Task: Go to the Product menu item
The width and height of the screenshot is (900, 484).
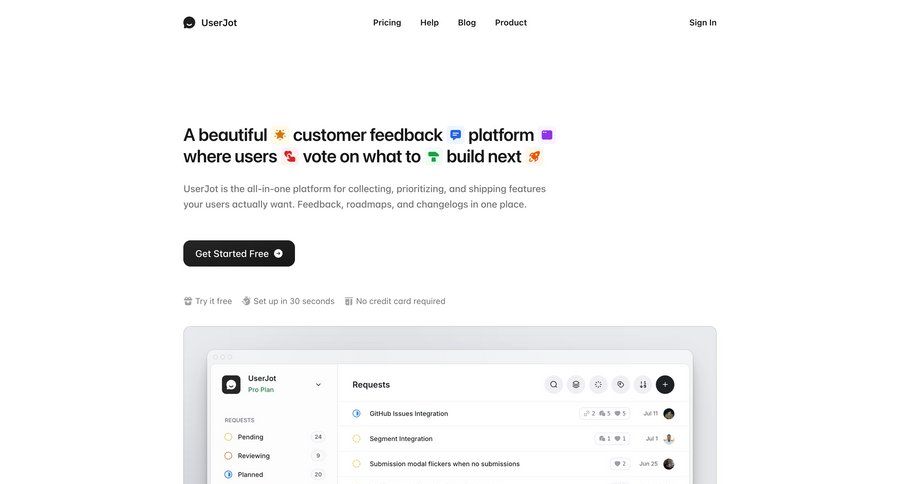Action: pyautogui.click(x=511, y=22)
